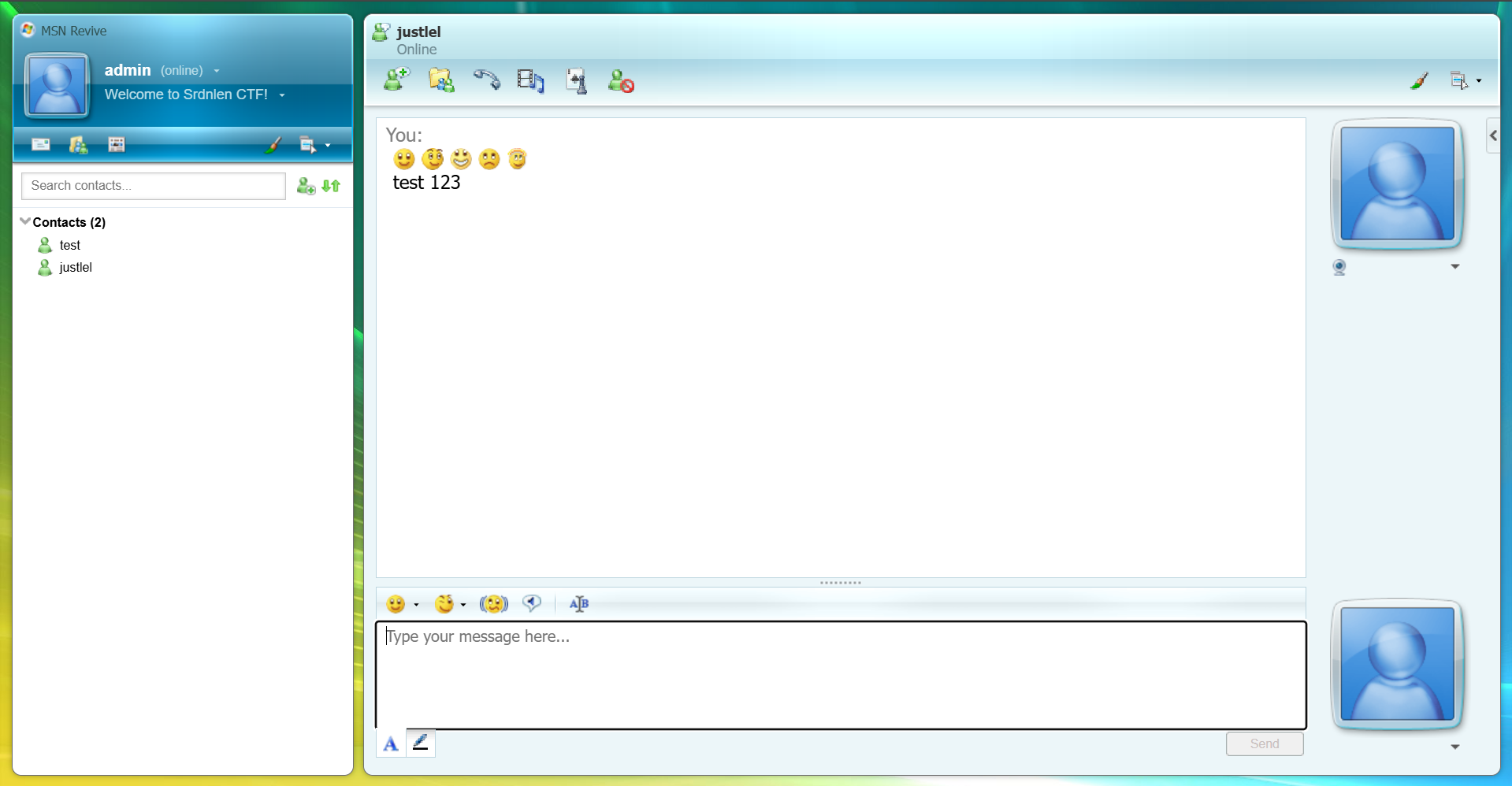Screen dimensions: 1512x786
Task: Open the emoticon picker dropdown arrow
Action: 416,605
